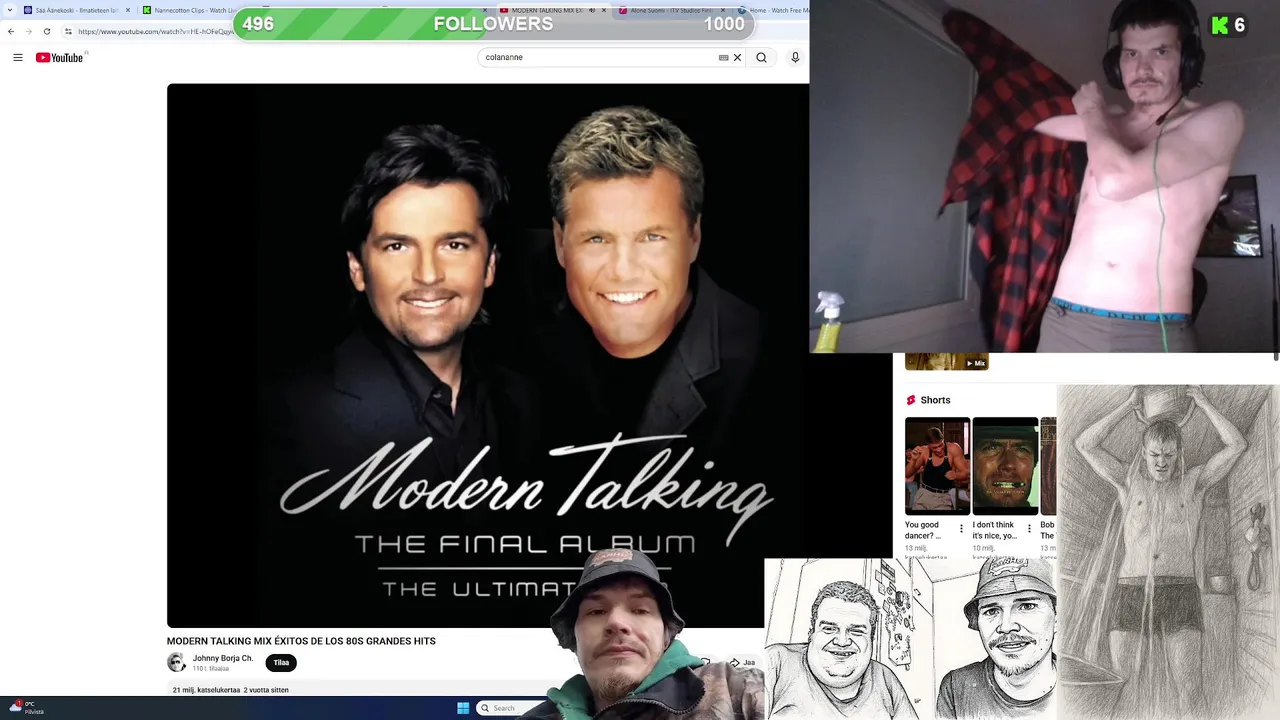The width and height of the screenshot is (1280, 720).
Task: Click the browser back arrow
Action: (11, 31)
